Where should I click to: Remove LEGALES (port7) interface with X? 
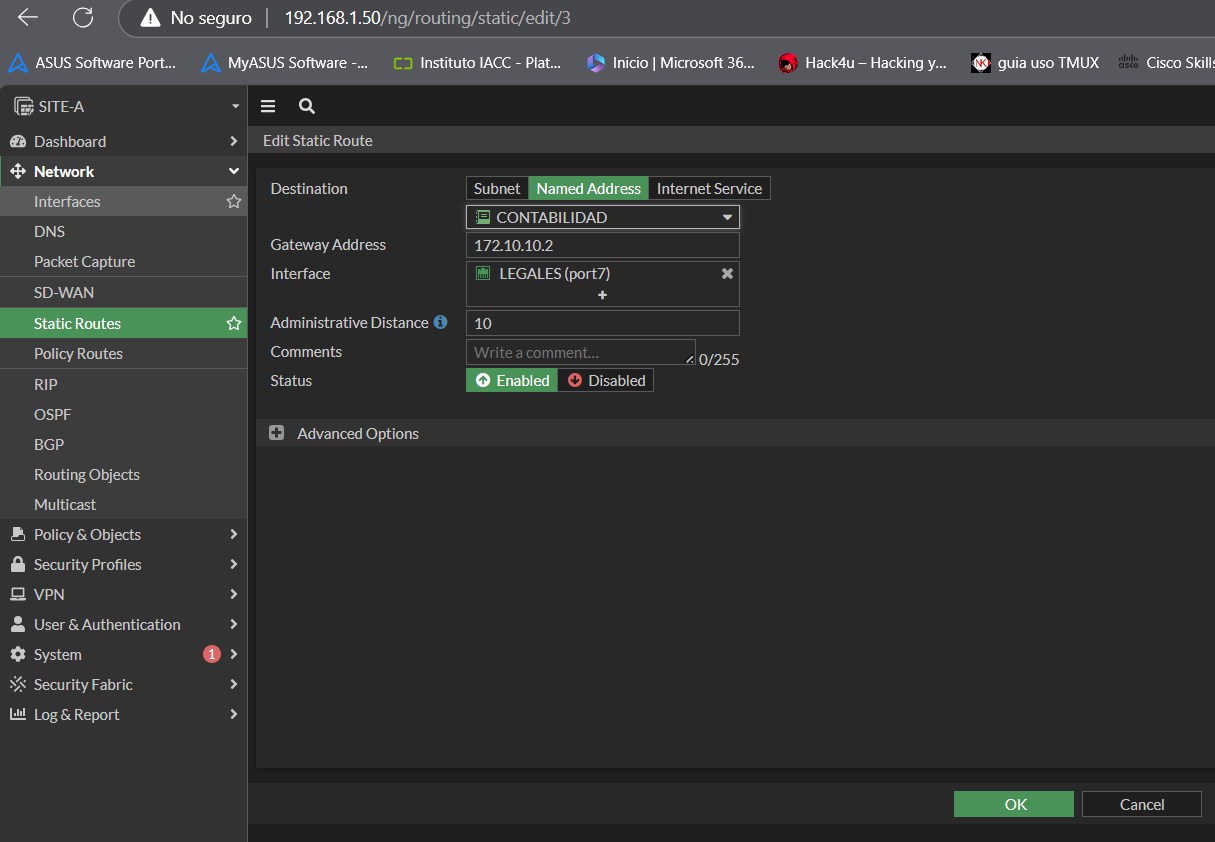[x=727, y=273]
